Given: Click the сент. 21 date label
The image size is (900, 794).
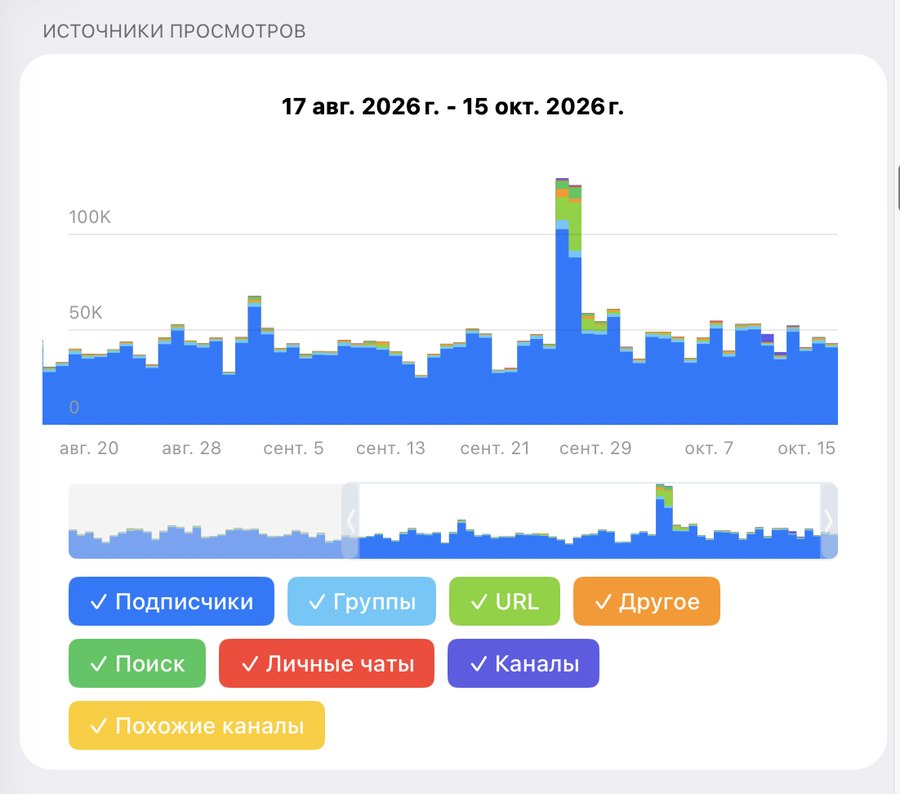Looking at the screenshot, I should point(495,448).
